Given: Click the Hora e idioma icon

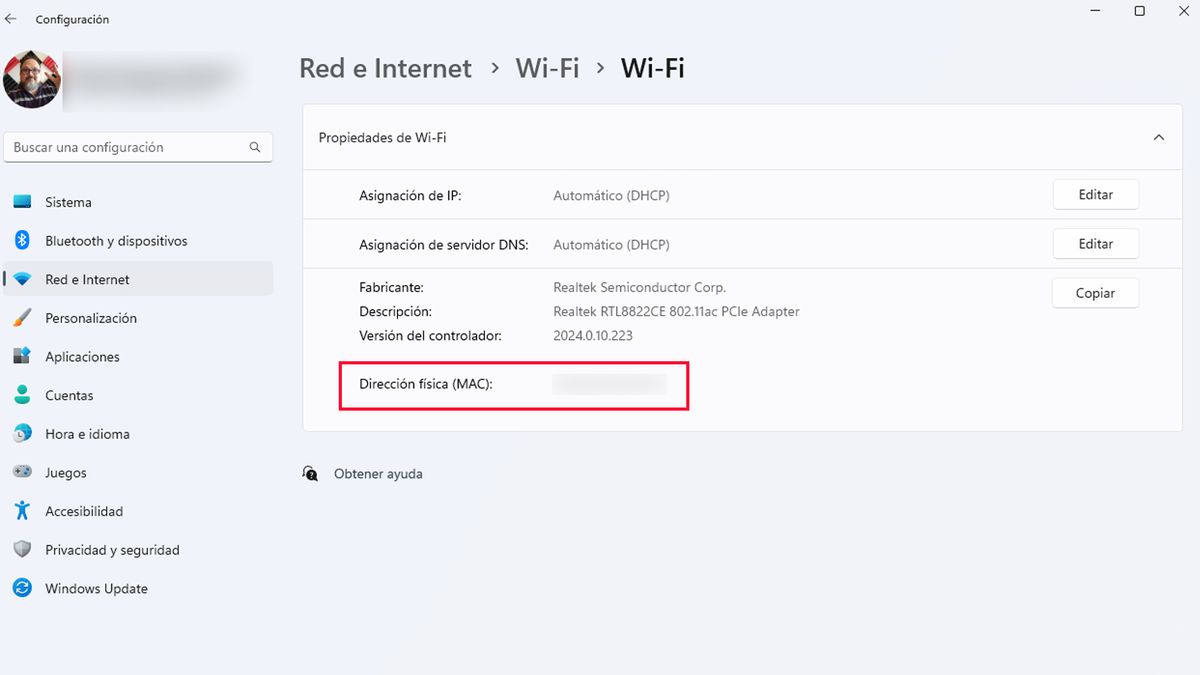Looking at the screenshot, I should (22, 433).
